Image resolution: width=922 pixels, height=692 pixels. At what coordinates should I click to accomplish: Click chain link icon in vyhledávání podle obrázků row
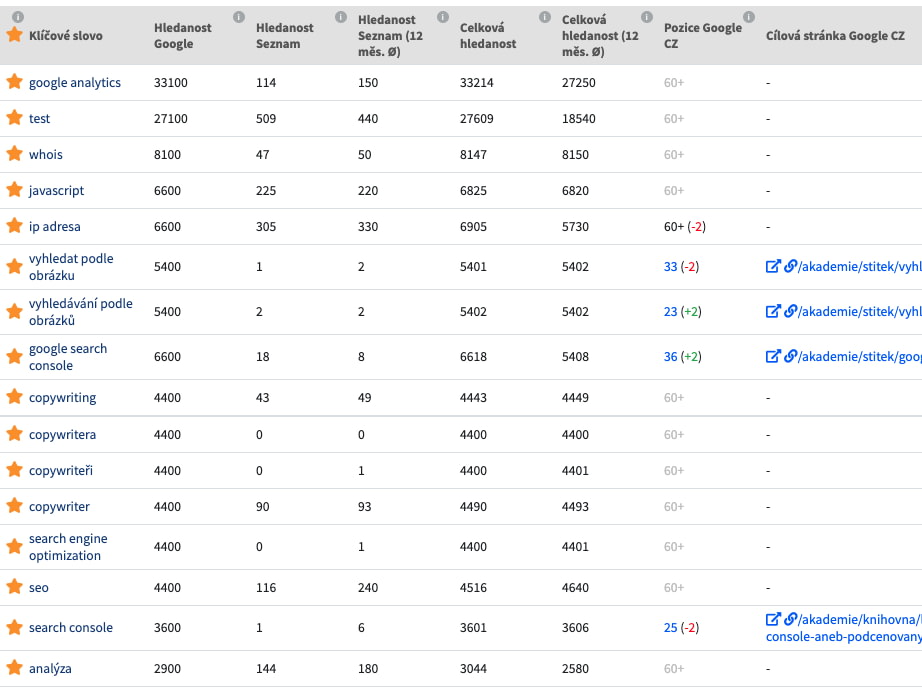[x=790, y=311]
